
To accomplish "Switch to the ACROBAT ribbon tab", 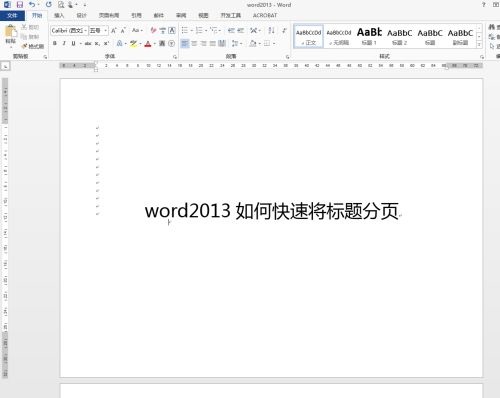I will [265, 15].
